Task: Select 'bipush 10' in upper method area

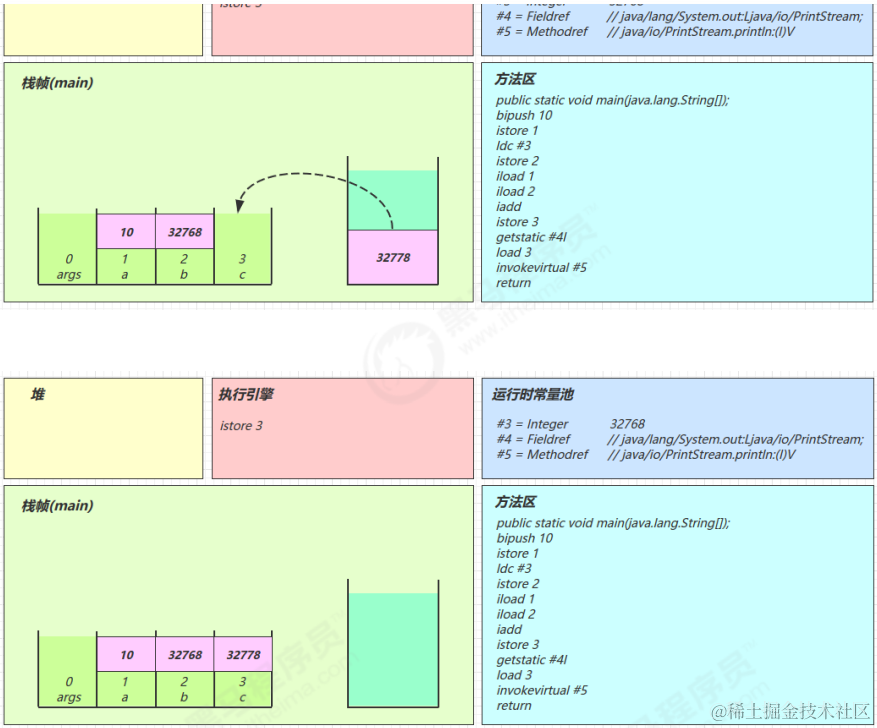Action: 524,115
